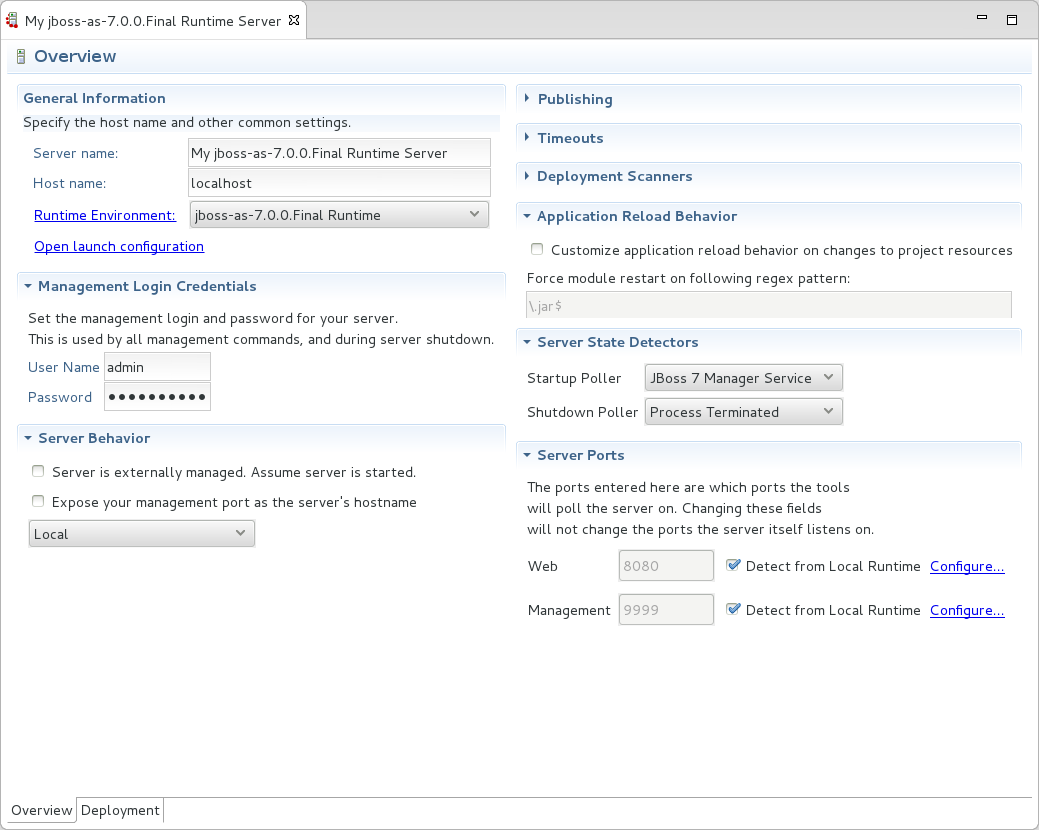
Task: Enable 'Server is externally managed' option
Action: [37, 470]
